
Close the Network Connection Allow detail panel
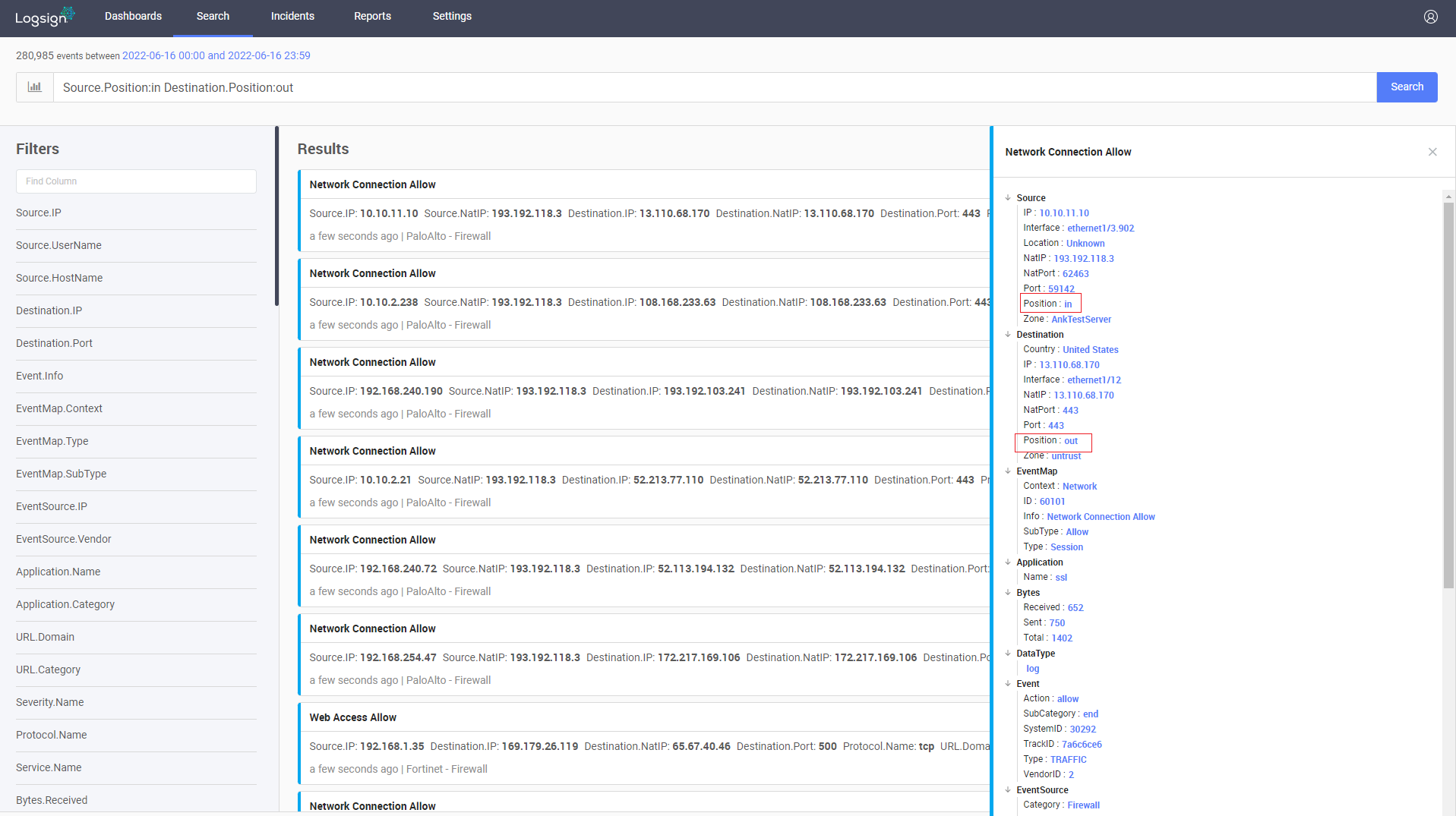pos(1432,152)
